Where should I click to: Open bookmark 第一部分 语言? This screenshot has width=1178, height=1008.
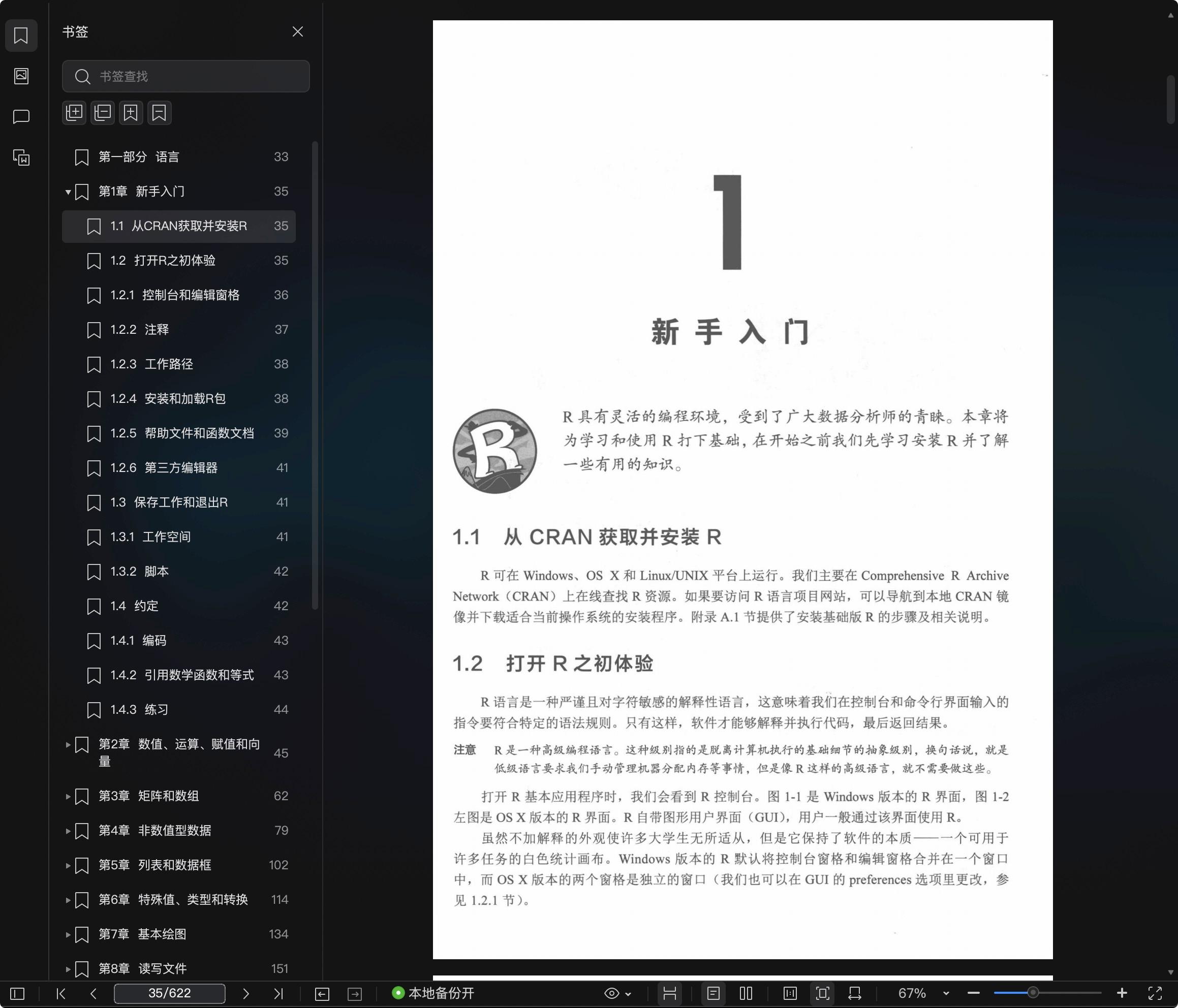tap(178, 157)
